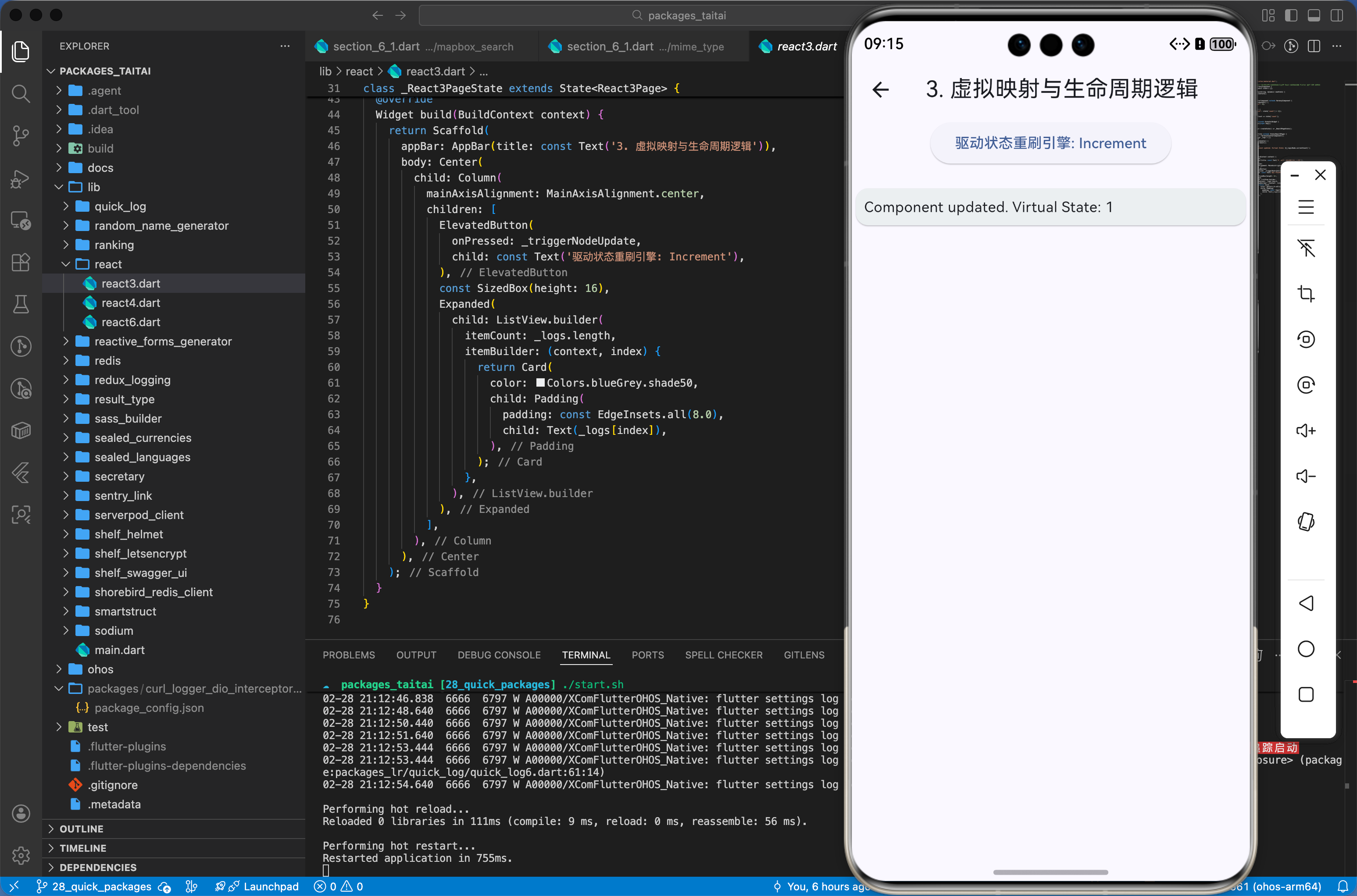The width and height of the screenshot is (1357, 896).
Task: Tap the back arrow in the phone app bar
Action: pyautogui.click(x=880, y=89)
